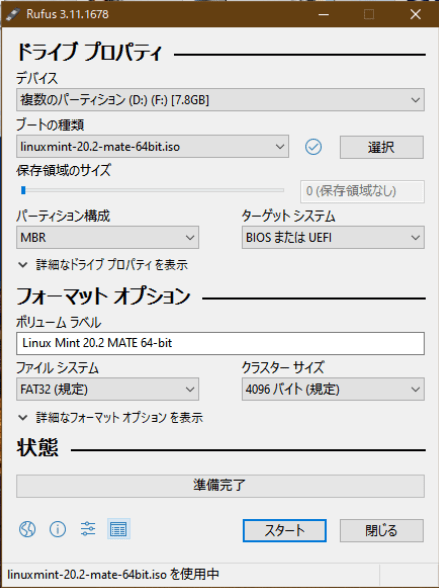
Task: Click the スタート button
Action: click(285, 531)
